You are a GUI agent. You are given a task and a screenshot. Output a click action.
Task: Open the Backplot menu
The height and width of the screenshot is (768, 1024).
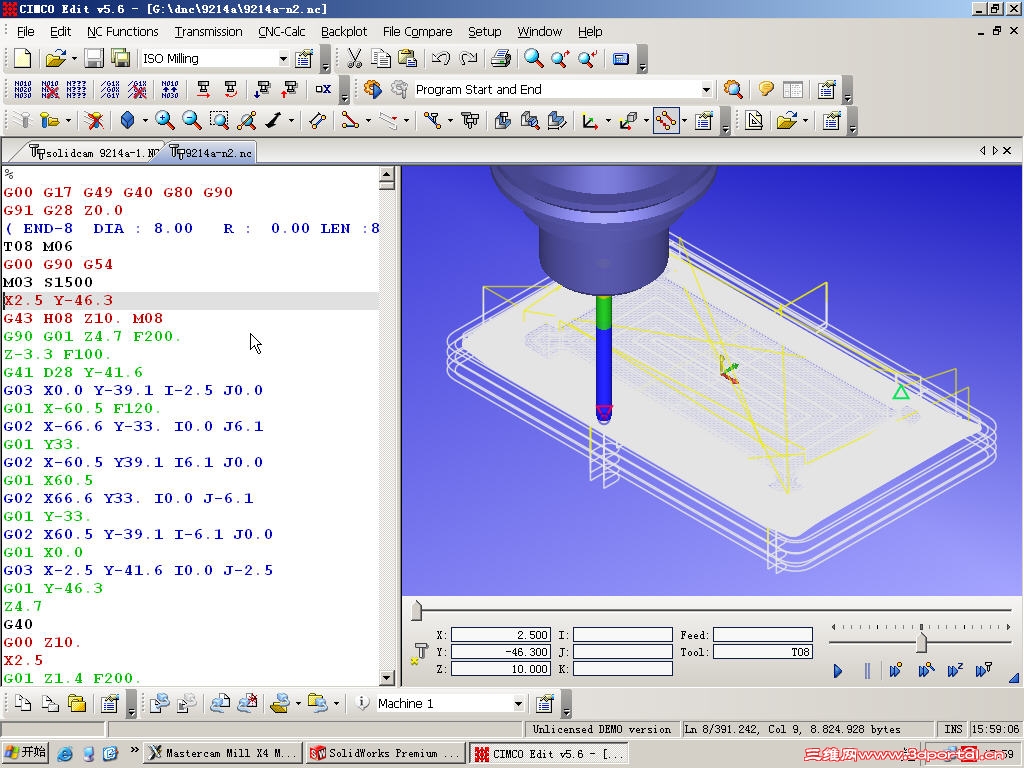[344, 31]
